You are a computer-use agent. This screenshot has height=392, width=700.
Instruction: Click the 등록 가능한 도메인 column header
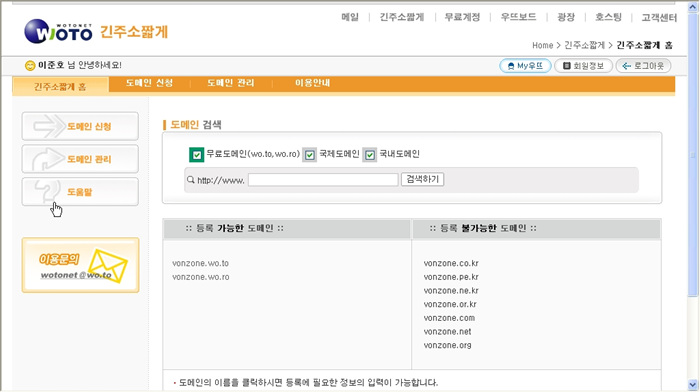[x=287, y=229]
